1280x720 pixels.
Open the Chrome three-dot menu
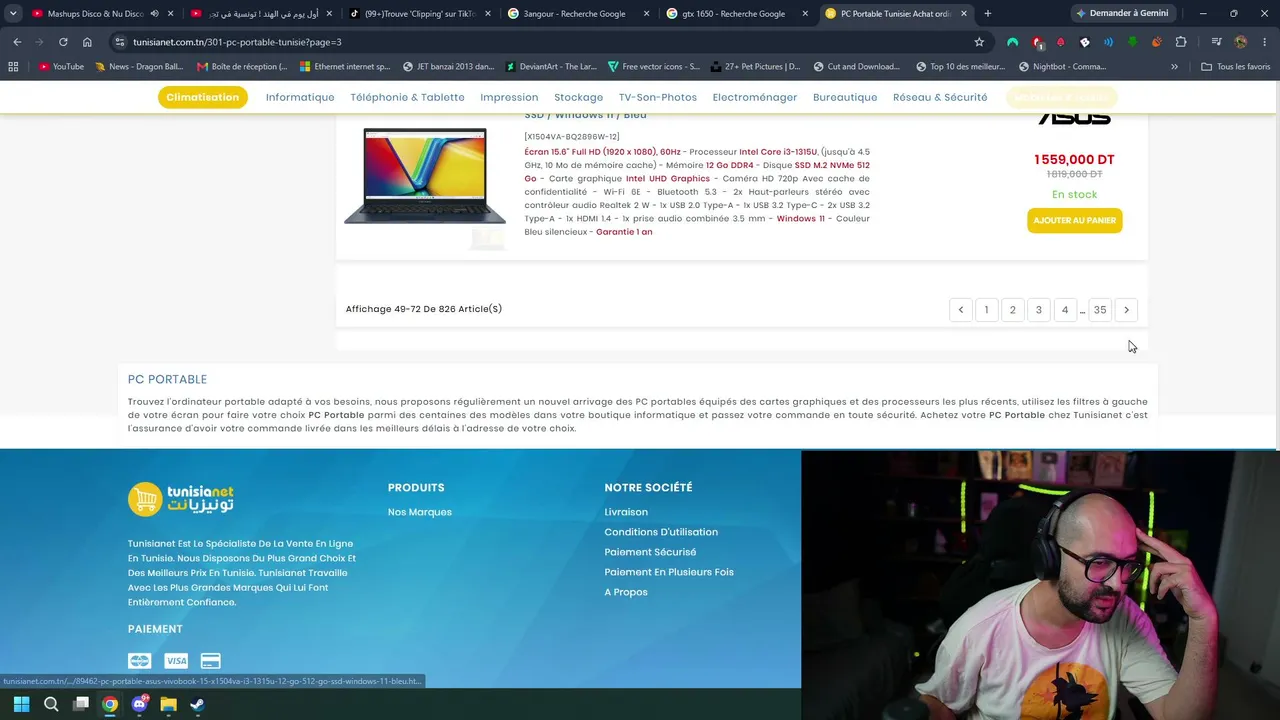click(1264, 42)
